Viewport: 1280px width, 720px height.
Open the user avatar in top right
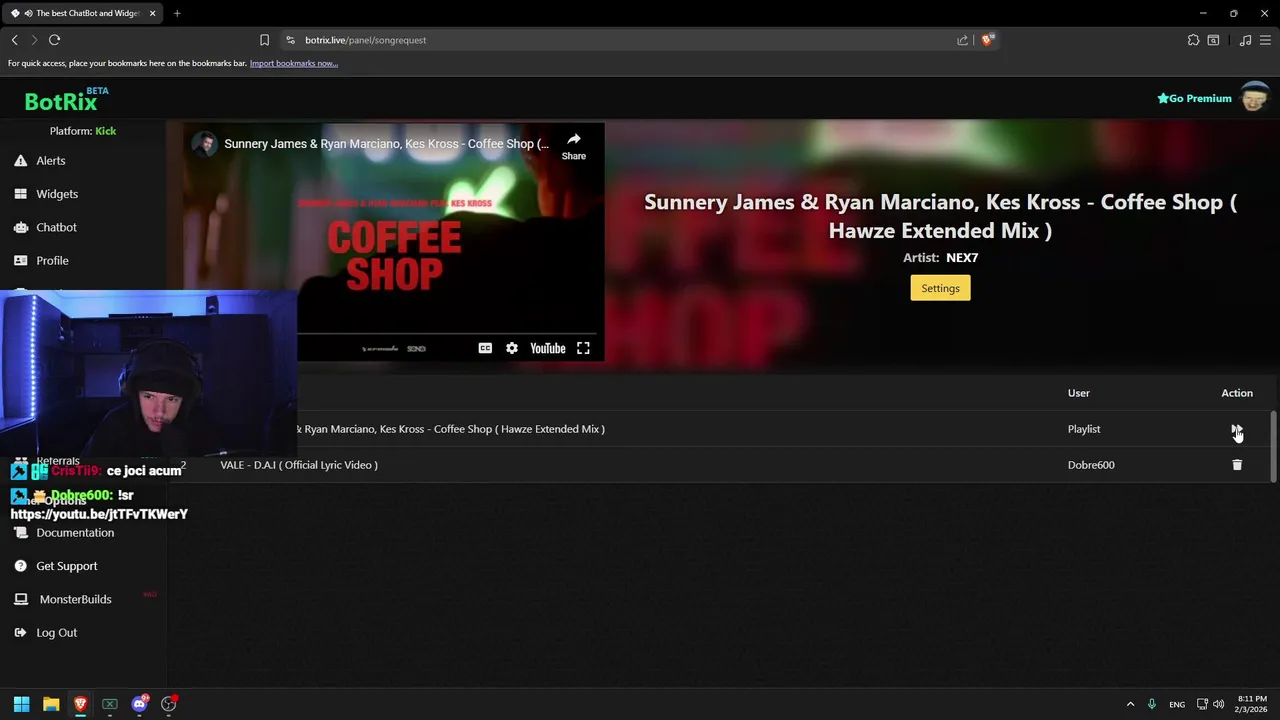tap(1254, 98)
